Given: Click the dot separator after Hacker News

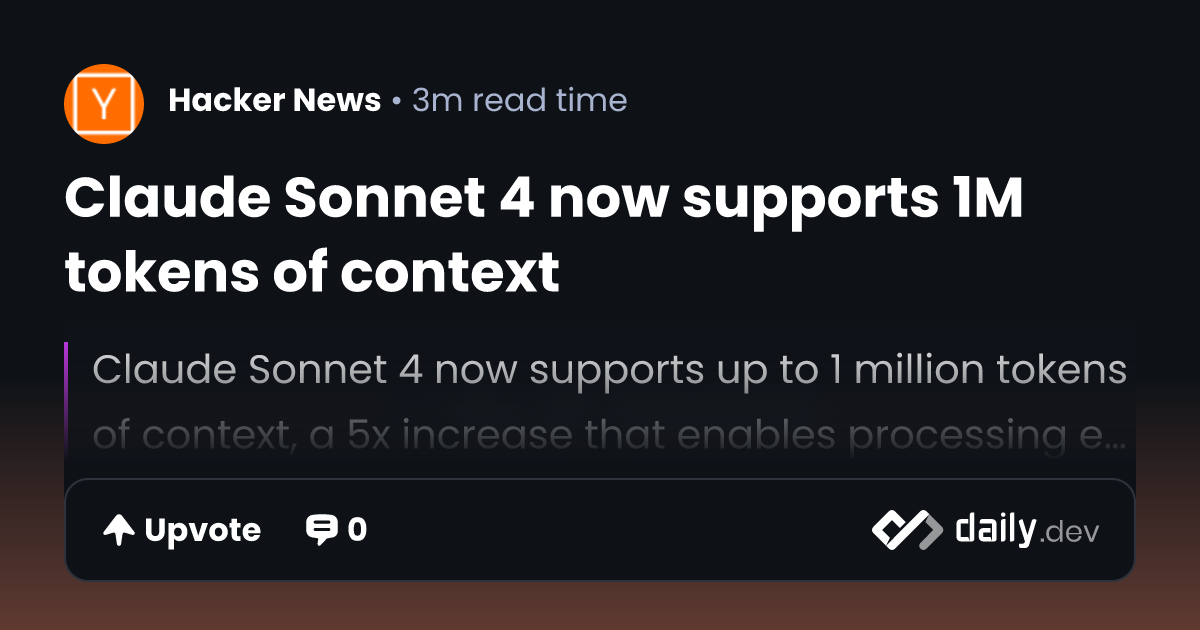Looking at the screenshot, I should pos(397,101).
